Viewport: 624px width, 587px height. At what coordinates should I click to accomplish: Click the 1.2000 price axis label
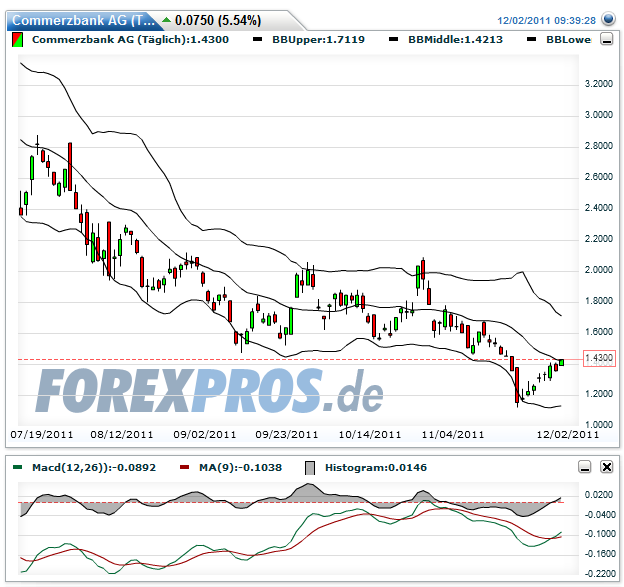[599, 394]
